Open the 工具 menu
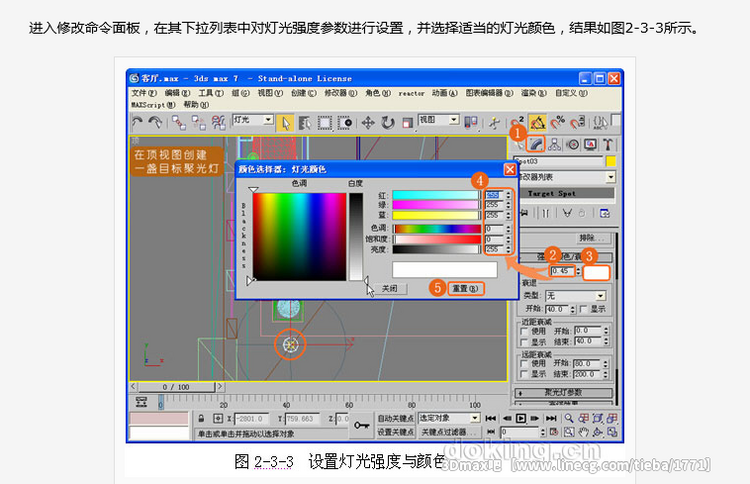This screenshot has height=484, width=750. coord(211,93)
